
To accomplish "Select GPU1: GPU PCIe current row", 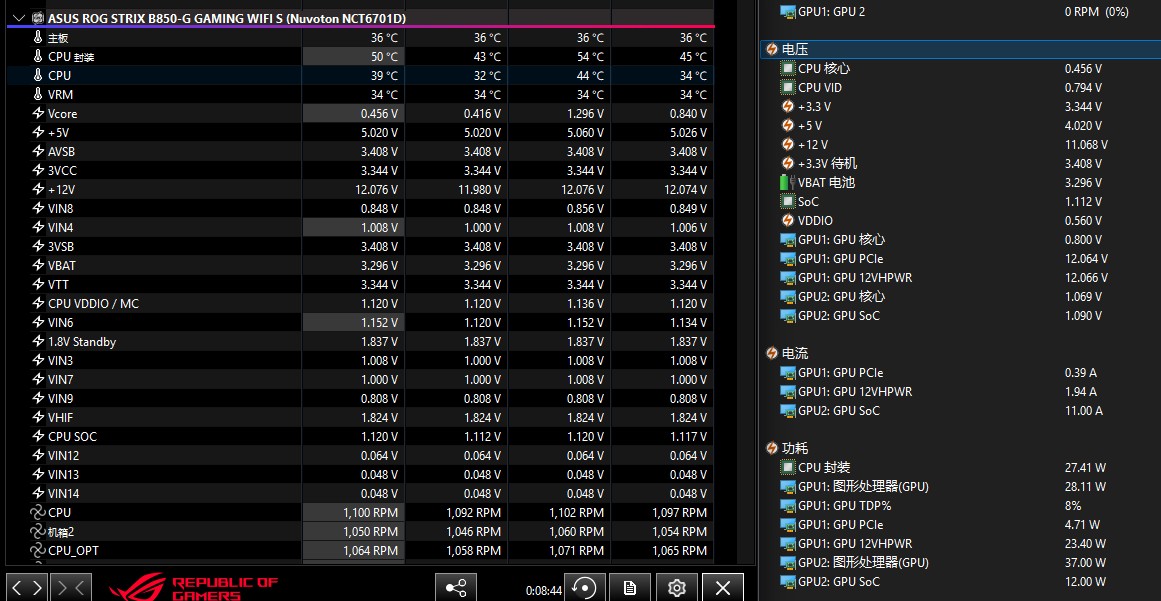I will 960,372.
